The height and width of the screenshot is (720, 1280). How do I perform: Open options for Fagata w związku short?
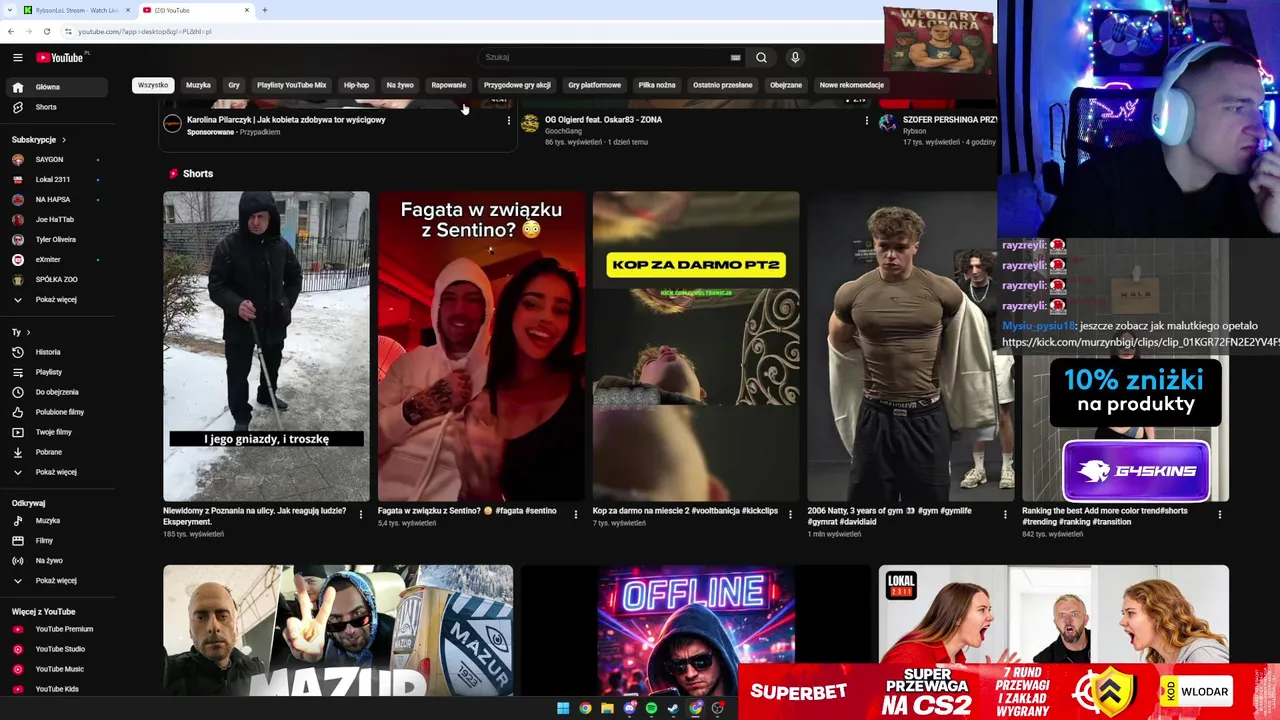click(x=576, y=515)
